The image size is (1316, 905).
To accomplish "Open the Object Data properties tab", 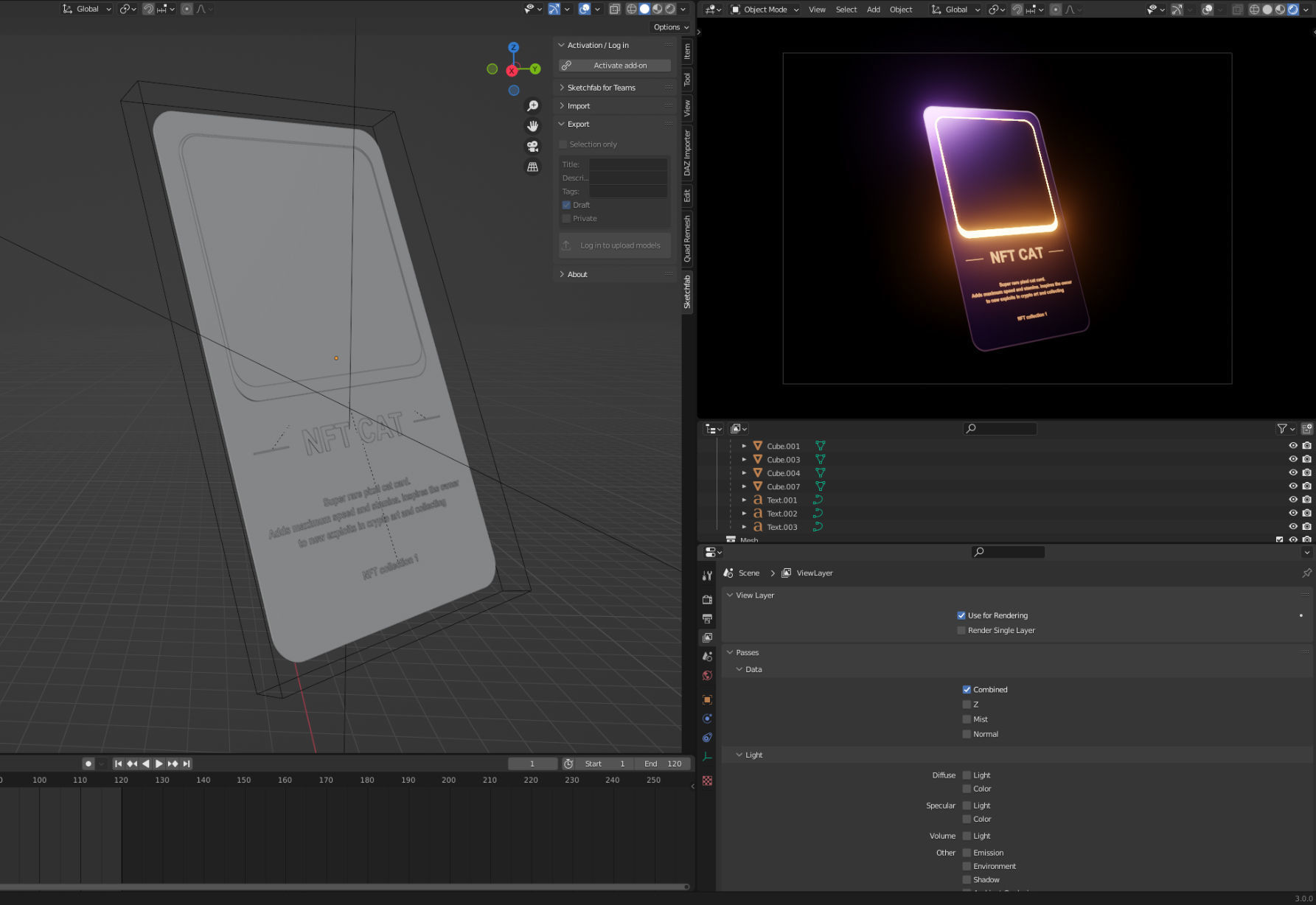I will click(707, 757).
